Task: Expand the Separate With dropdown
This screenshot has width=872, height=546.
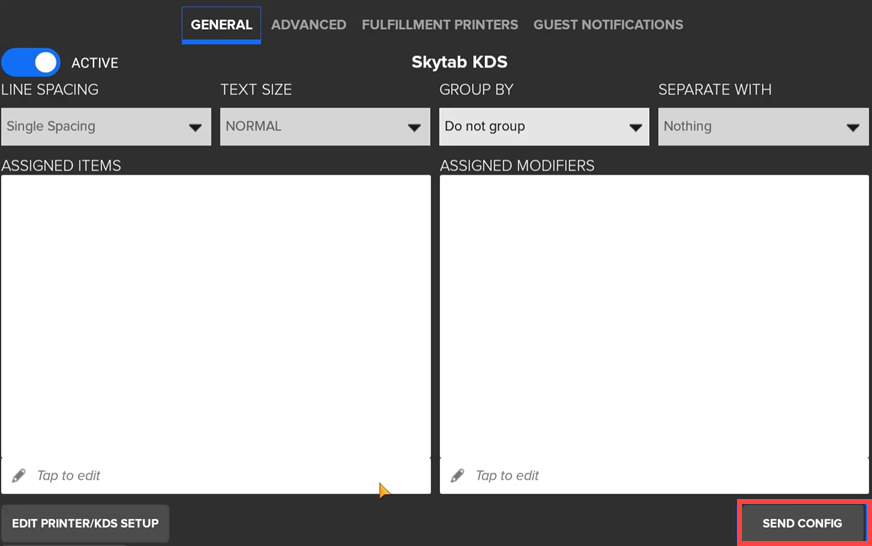Action: [x=762, y=127]
